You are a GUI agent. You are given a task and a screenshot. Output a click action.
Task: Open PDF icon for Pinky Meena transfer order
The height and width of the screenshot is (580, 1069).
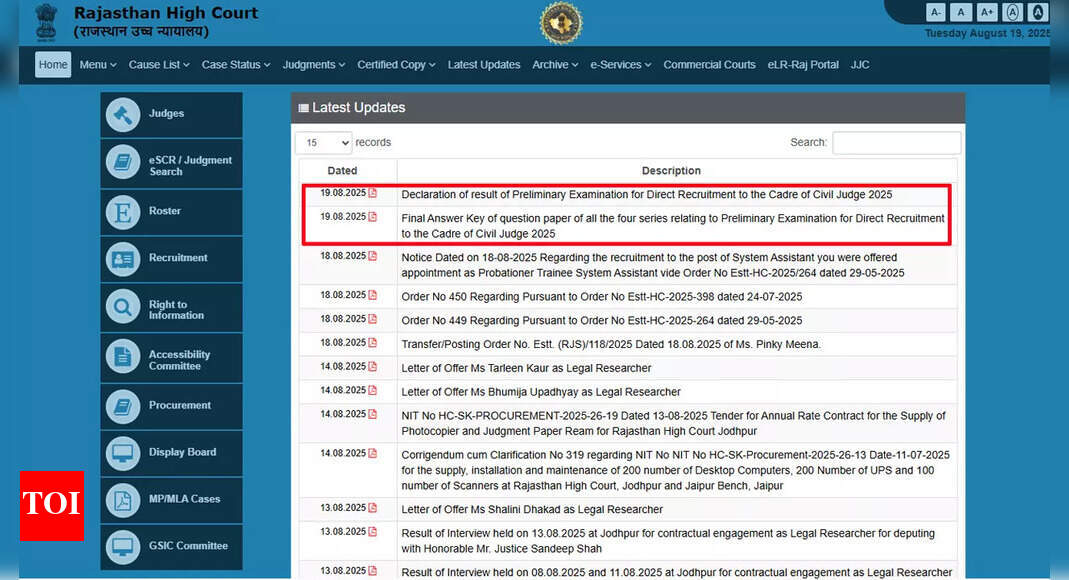pyautogui.click(x=373, y=343)
